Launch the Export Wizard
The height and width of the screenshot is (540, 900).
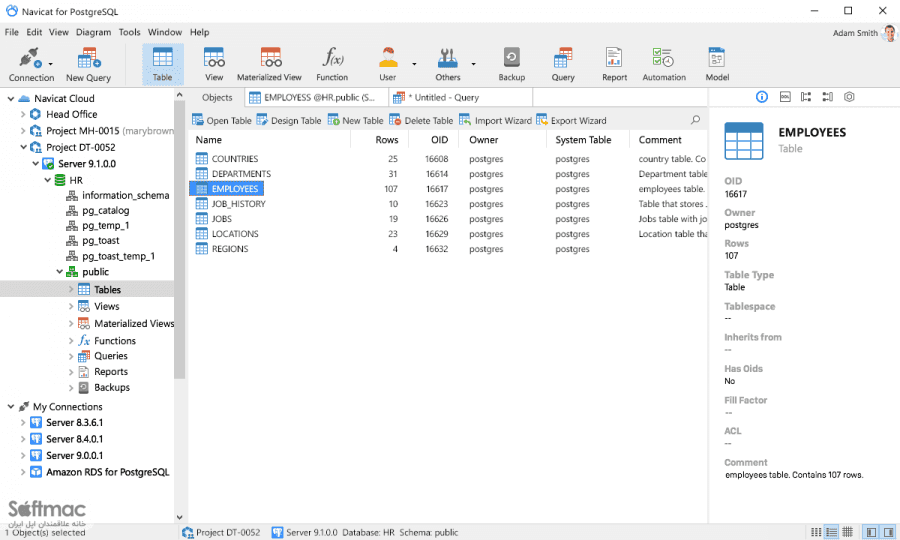coord(571,121)
